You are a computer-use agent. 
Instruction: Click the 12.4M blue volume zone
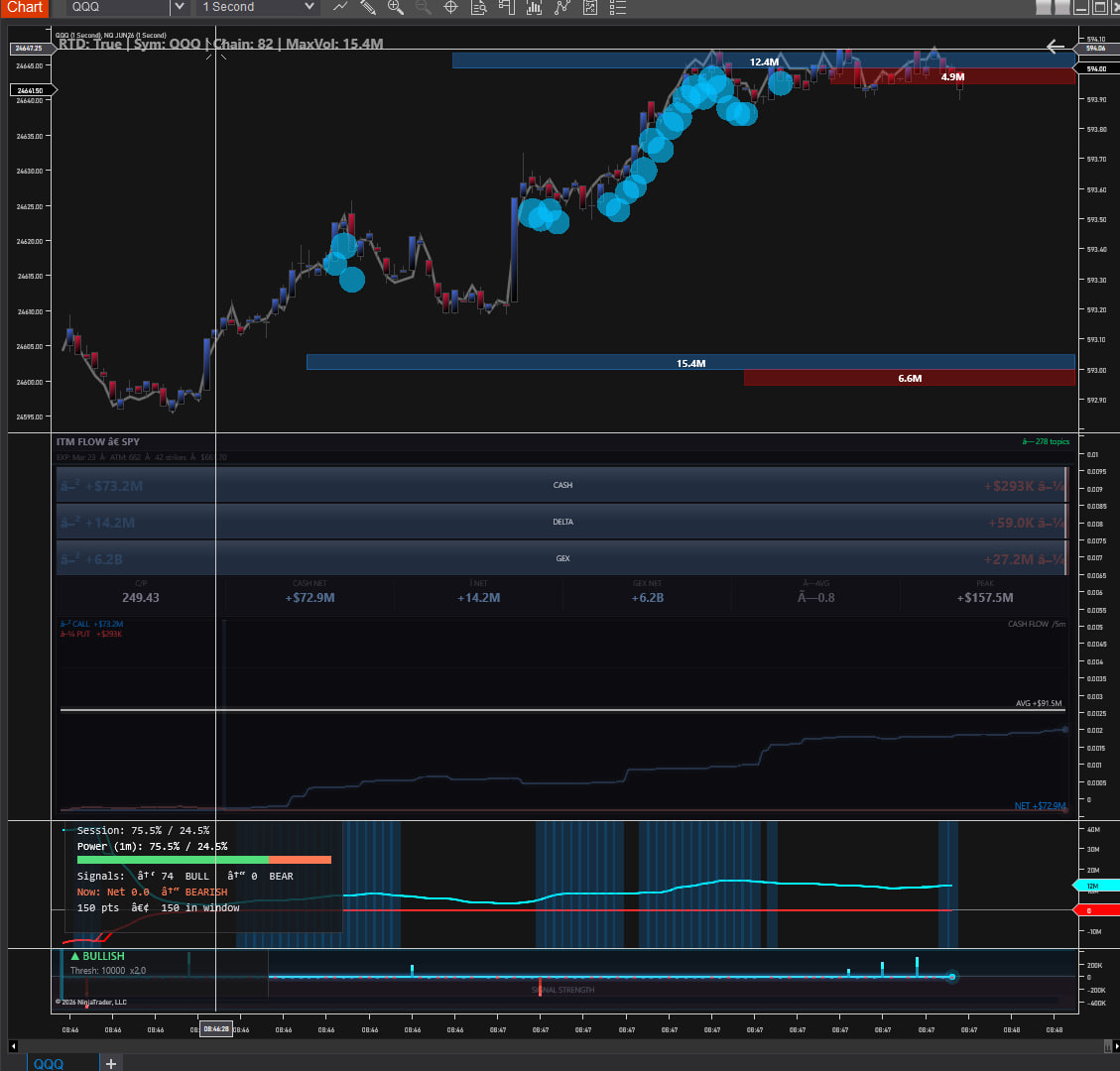tap(763, 61)
